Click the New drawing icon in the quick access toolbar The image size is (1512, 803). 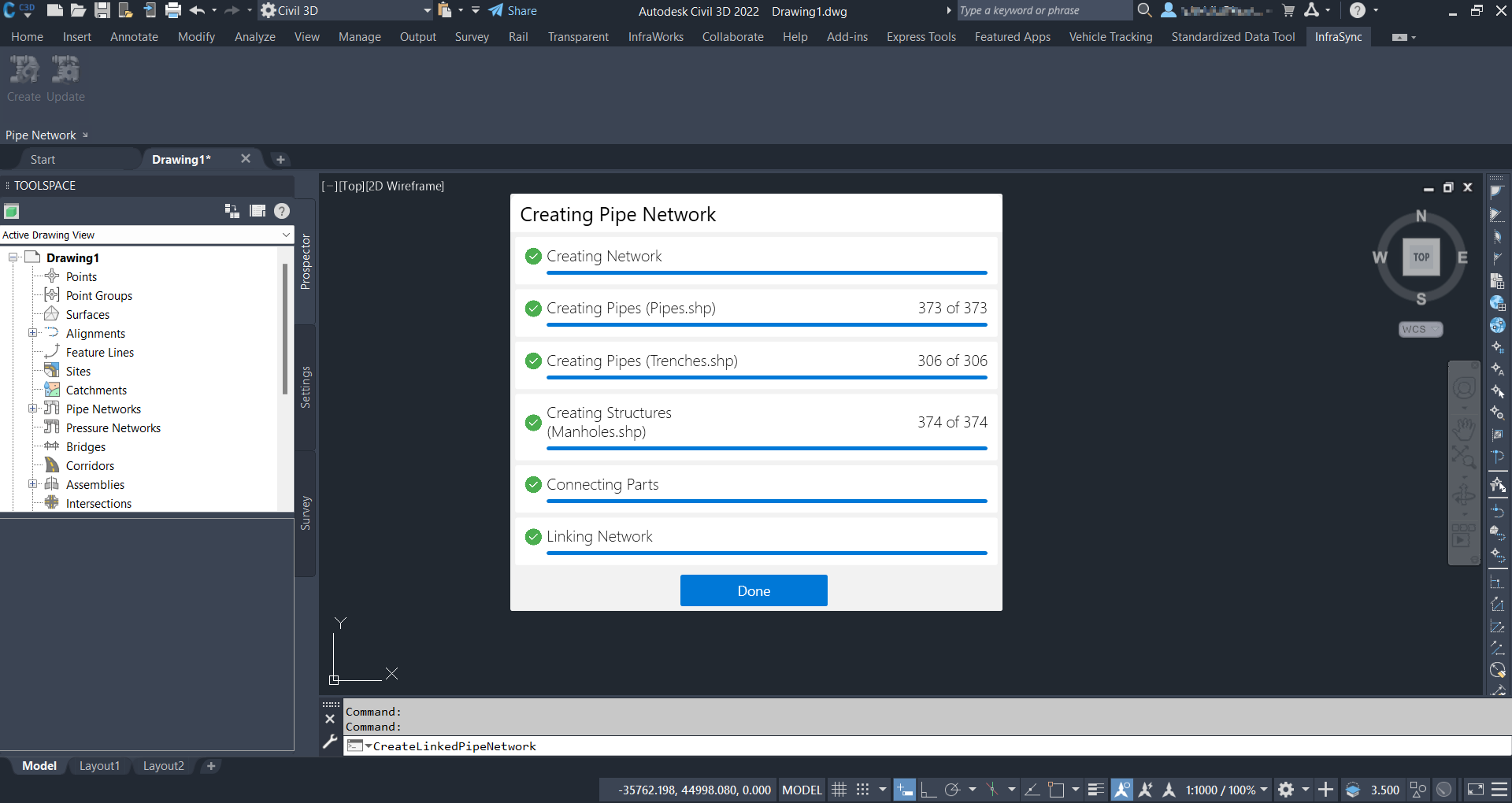click(54, 10)
